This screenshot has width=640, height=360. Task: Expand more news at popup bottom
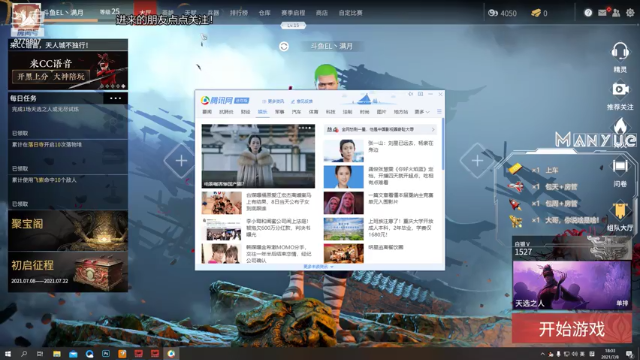coord(318,267)
